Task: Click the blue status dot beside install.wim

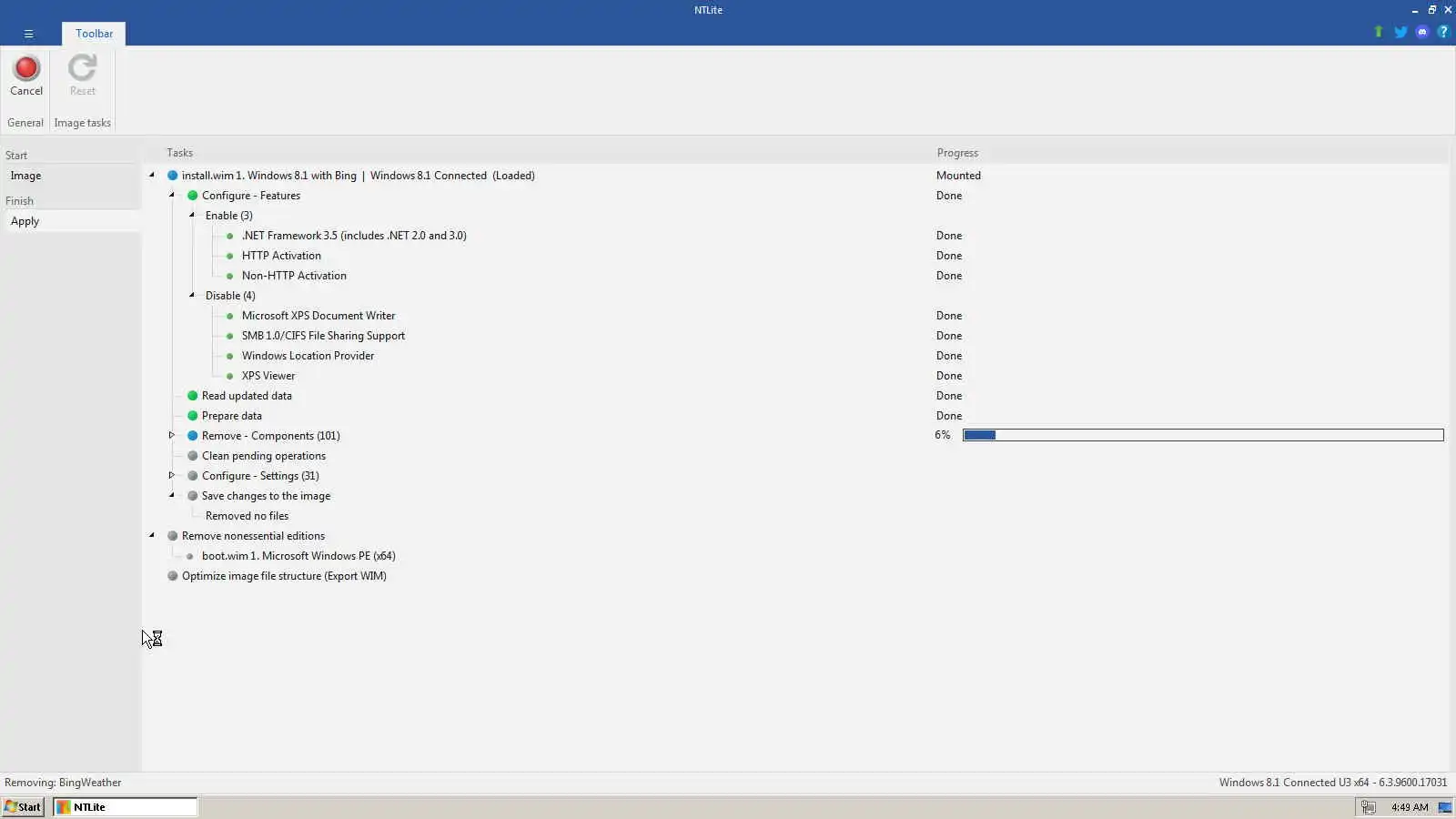Action: pyautogui.click(x=172, y=176)
